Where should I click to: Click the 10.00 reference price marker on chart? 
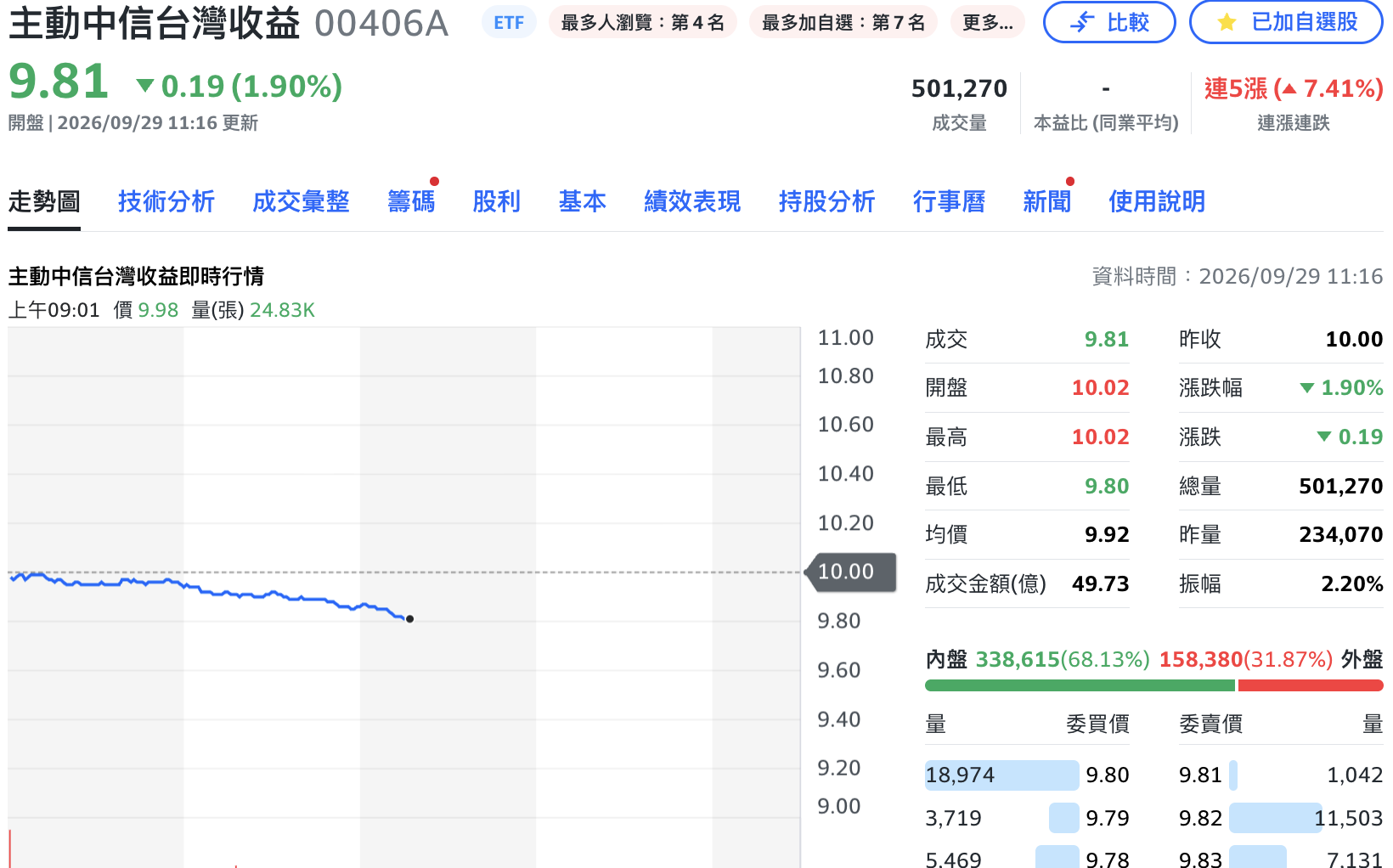pos(849,572)
